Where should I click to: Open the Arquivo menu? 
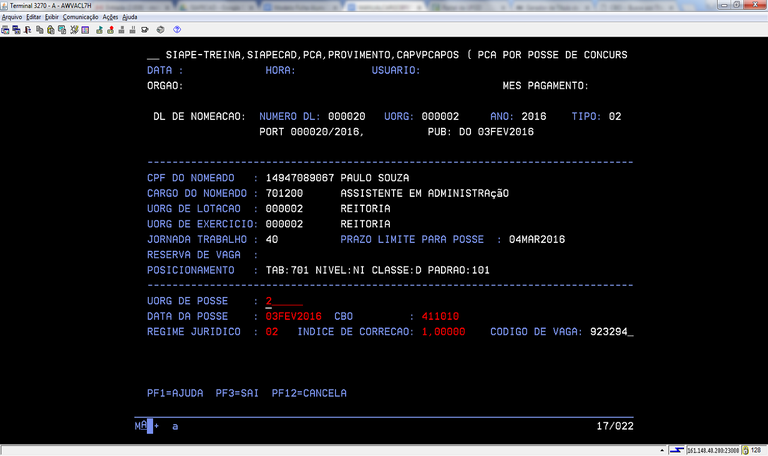[12, 17]
